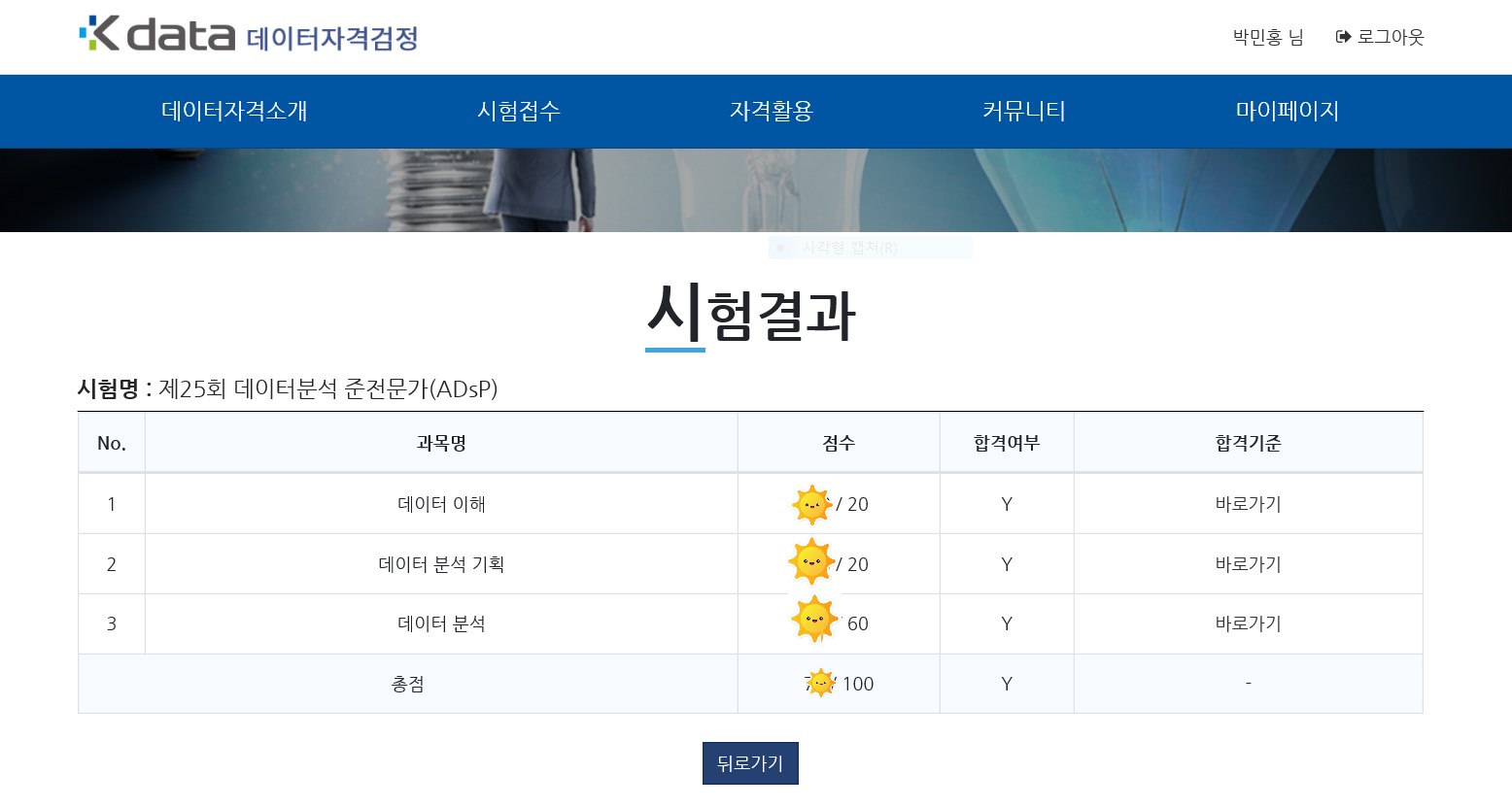Open the 자격활용 menu

tap(772, 111)
